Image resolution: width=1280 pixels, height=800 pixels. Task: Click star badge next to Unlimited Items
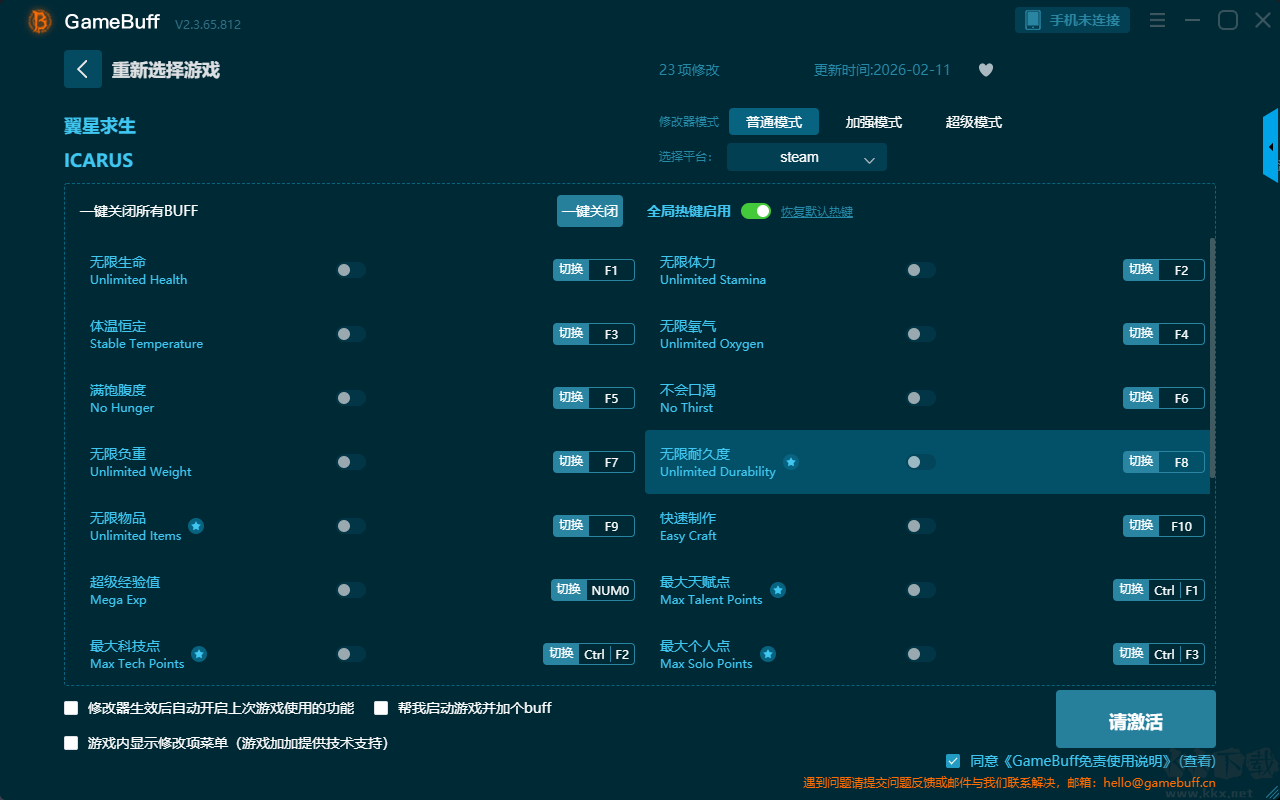(196, 526)
